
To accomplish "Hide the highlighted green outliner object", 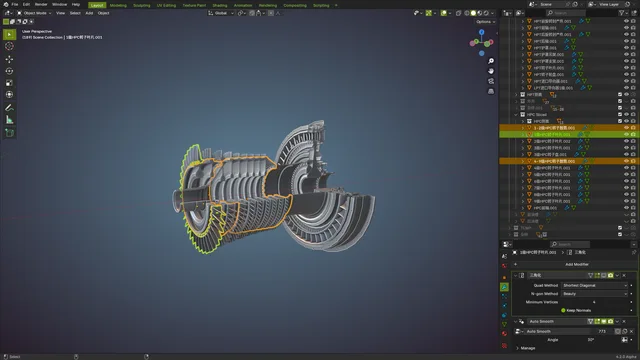I will point(626,134).
